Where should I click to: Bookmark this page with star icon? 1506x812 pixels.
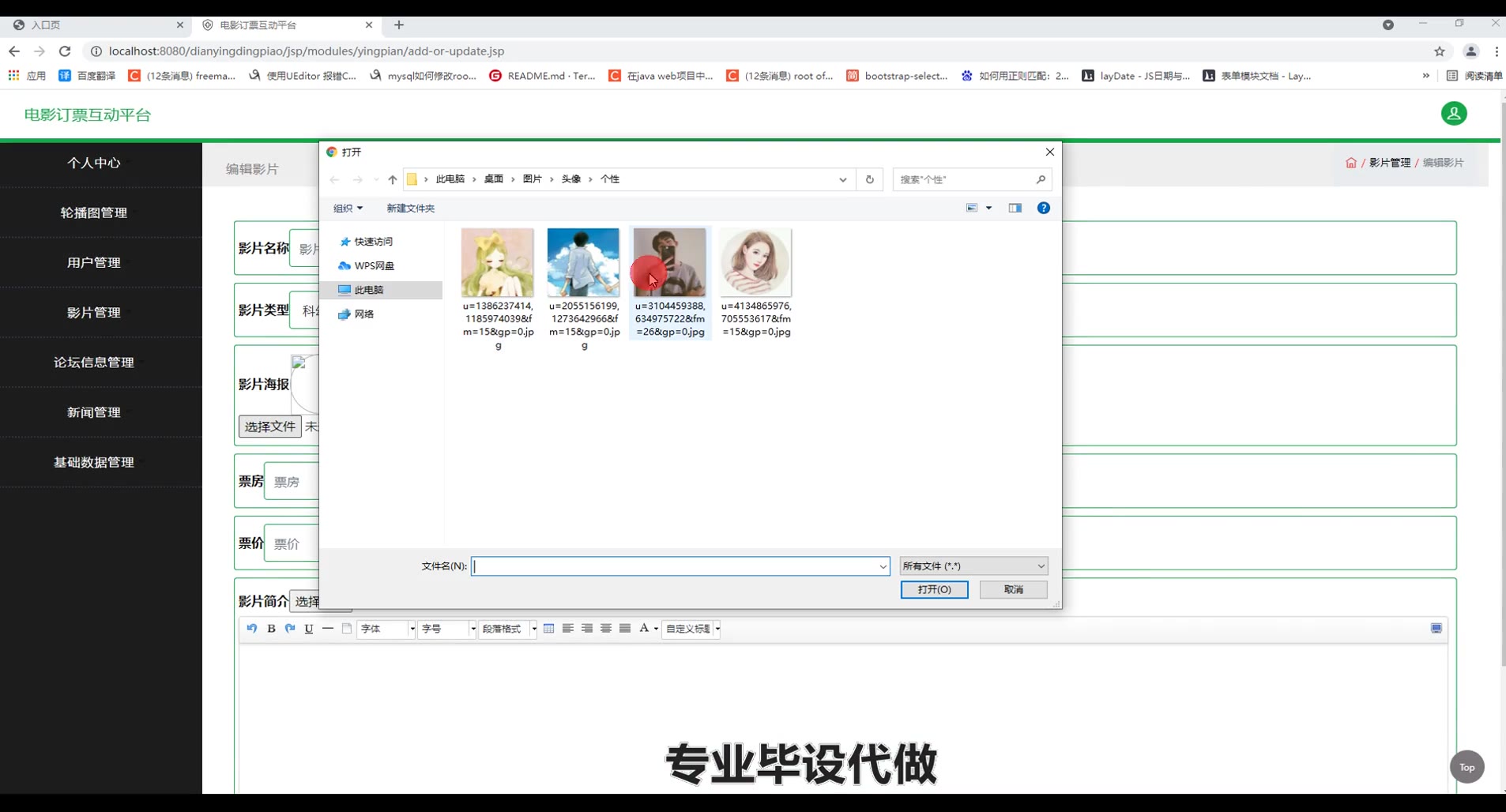tap(1440, 51)
